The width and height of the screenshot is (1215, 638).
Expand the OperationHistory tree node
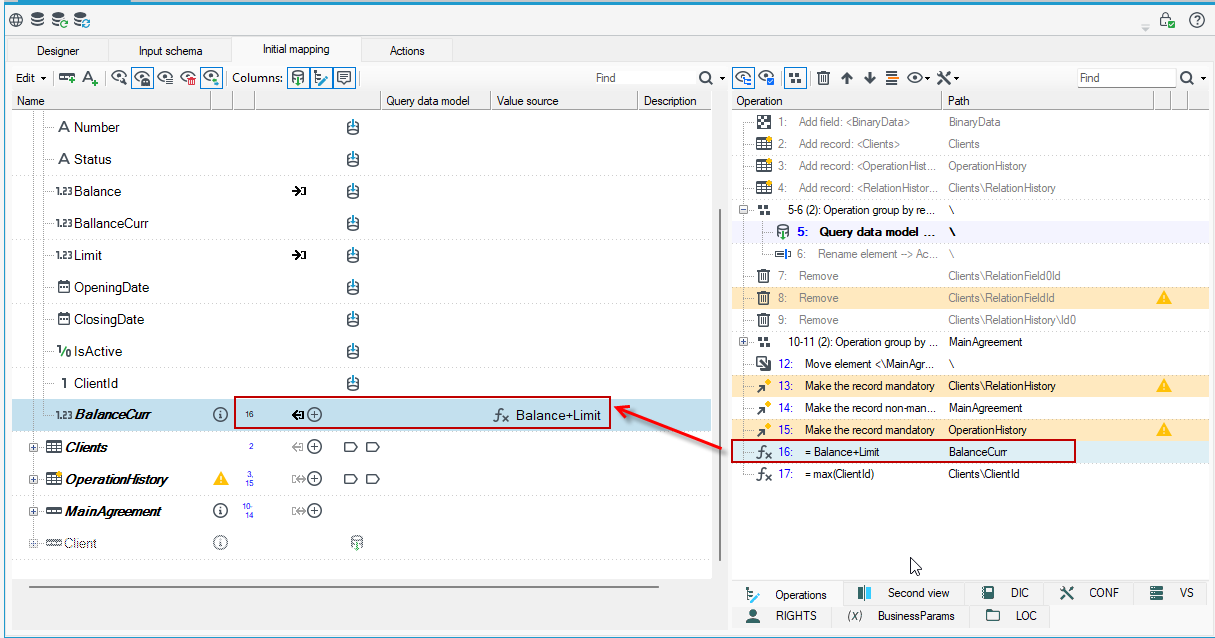click(34, 479)
